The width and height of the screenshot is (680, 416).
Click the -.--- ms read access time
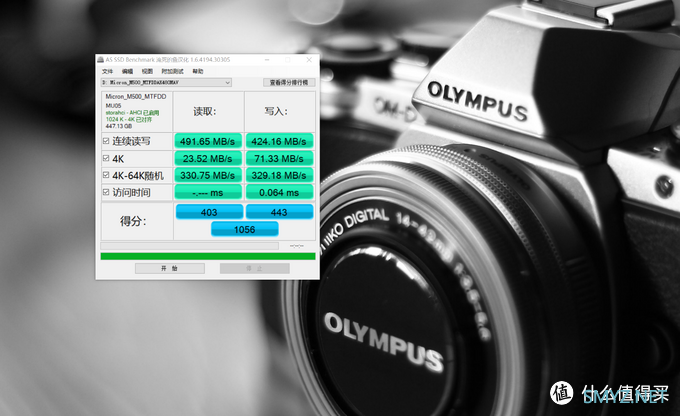point(208,193)
